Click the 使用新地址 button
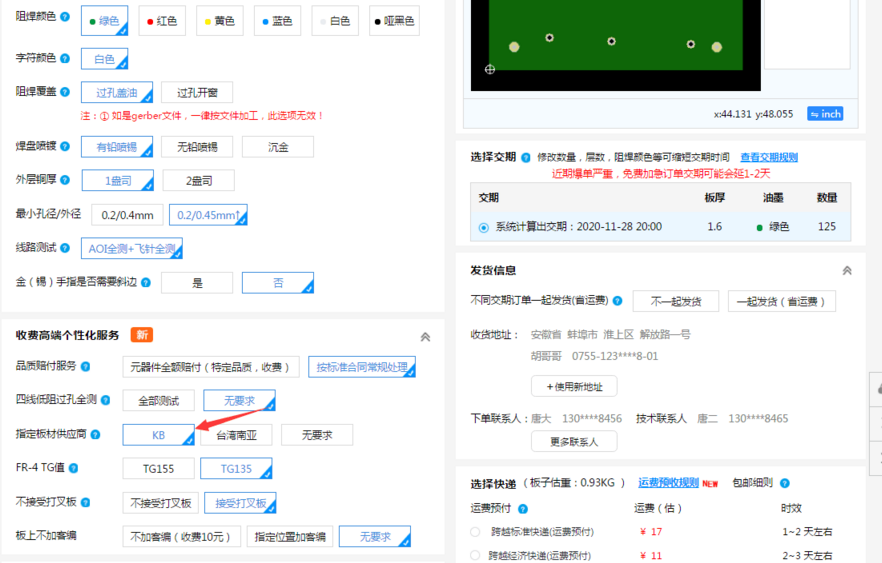 coord(574,386)
